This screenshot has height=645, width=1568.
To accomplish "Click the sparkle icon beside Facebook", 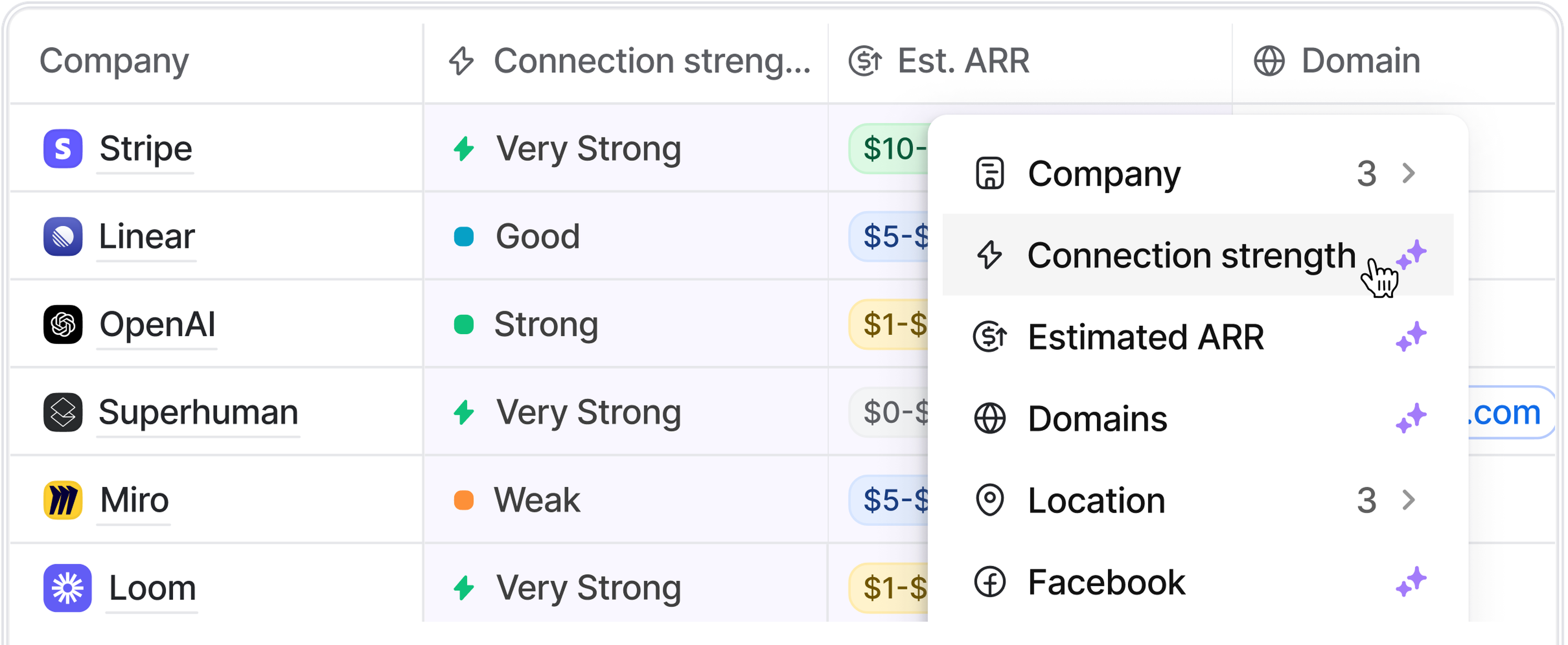I will click(x=1410, y=582).
